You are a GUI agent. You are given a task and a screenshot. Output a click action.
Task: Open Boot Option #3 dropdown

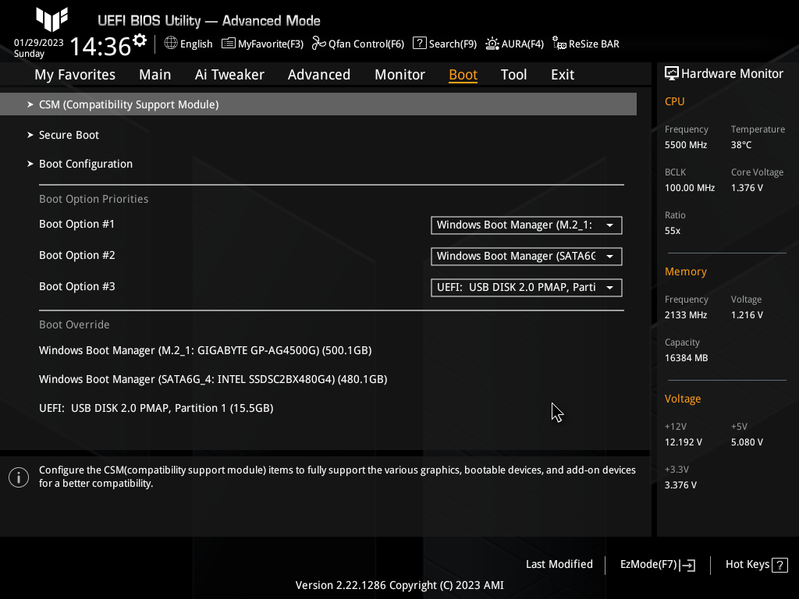coord(526,287)
